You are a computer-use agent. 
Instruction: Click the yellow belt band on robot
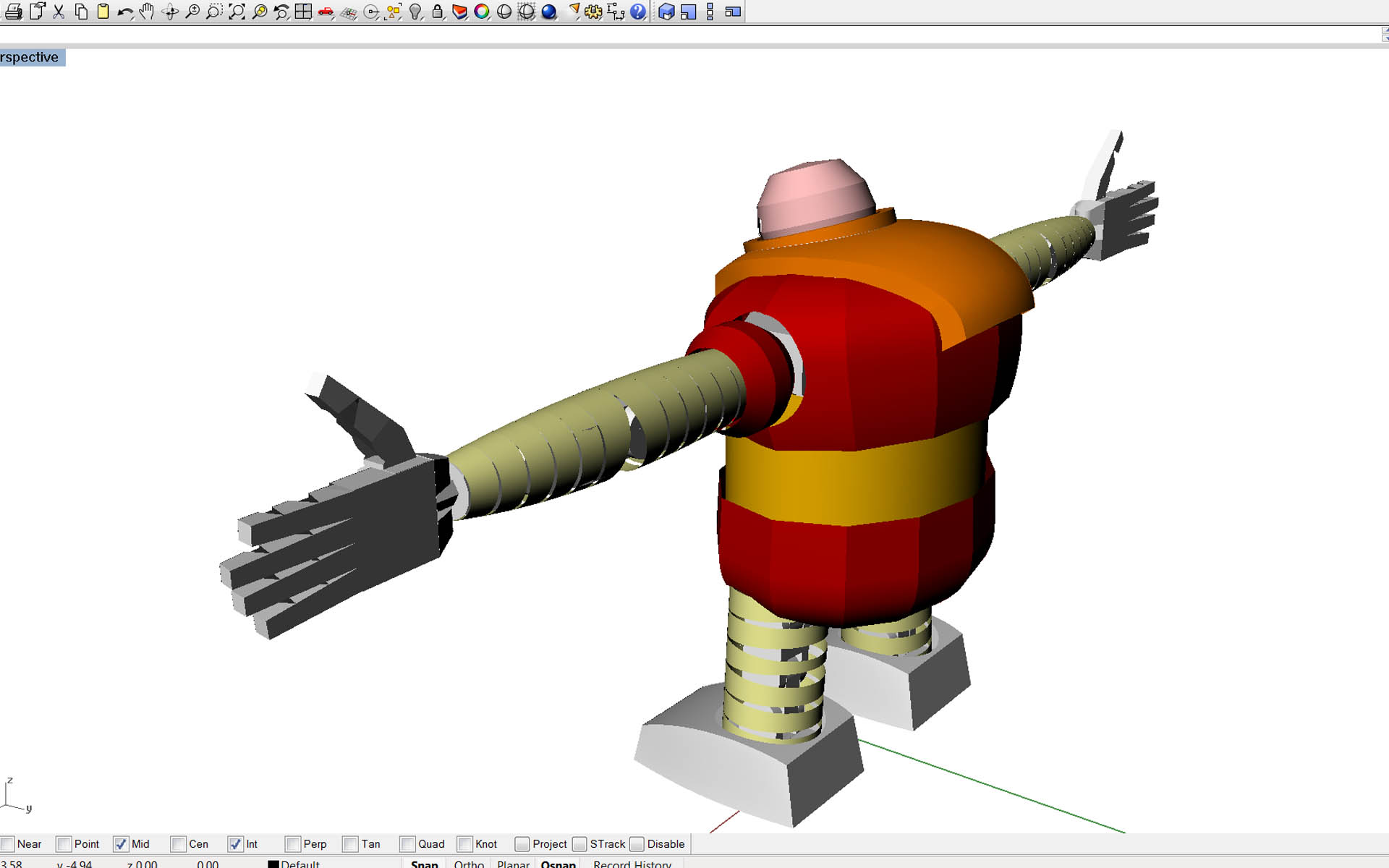[856, 475]
